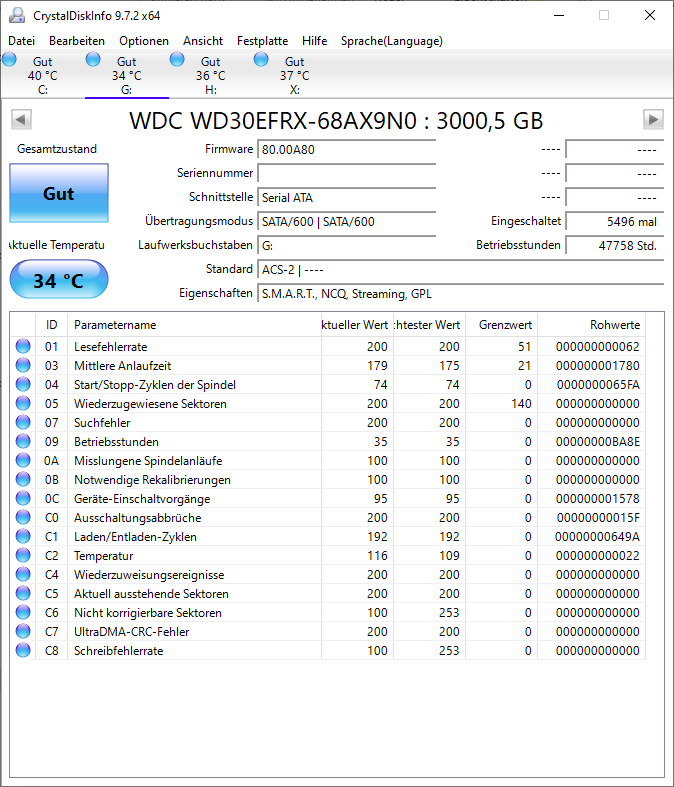Click status orb for Mittlere Anlaufzeit row
674x787 pixels.
click(x=23, y=365)
